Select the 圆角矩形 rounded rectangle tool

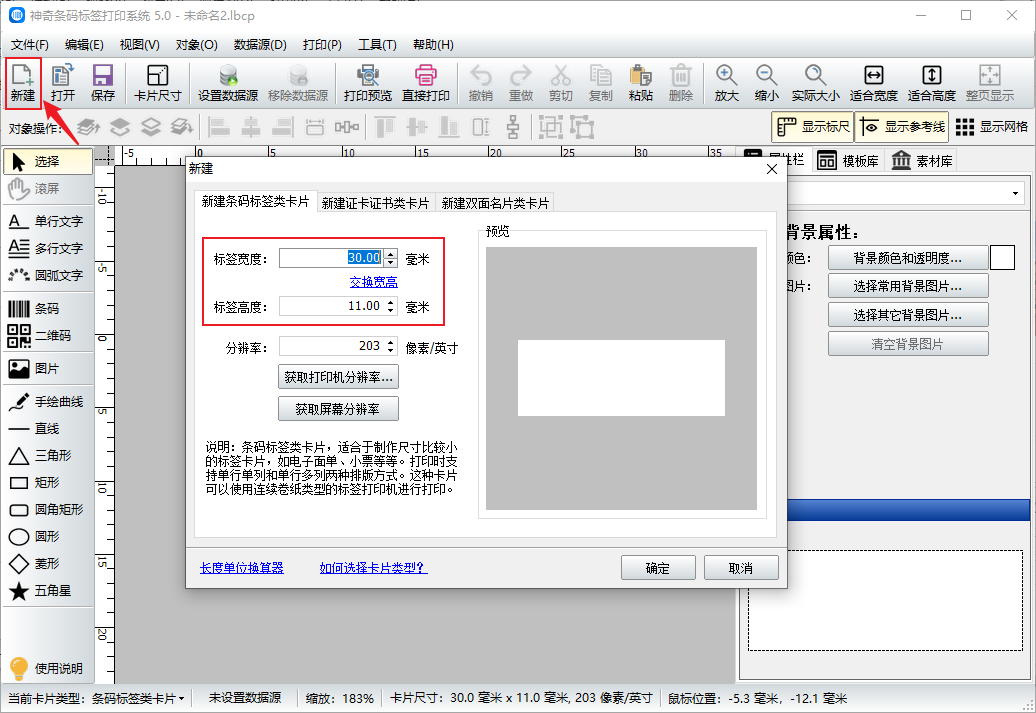(x=48, y=509)
